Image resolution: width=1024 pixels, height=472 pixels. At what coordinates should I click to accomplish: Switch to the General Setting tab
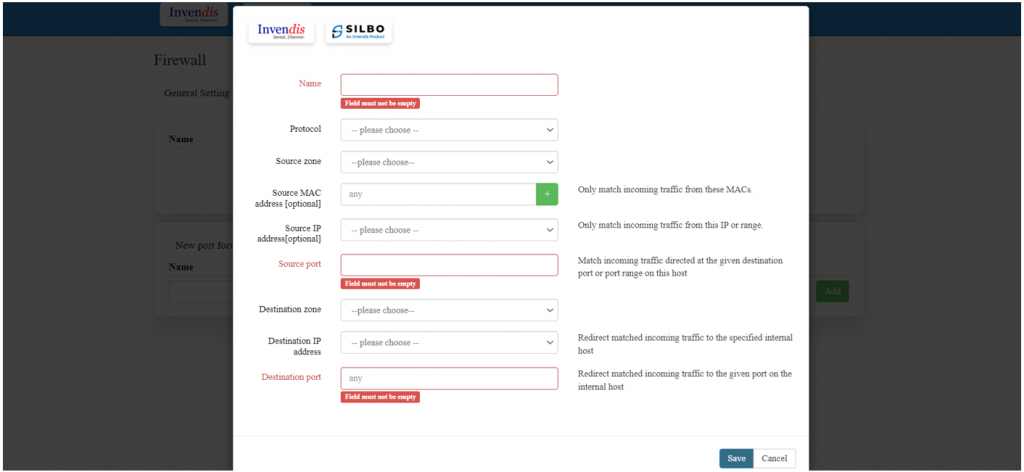tap(197, 93)
